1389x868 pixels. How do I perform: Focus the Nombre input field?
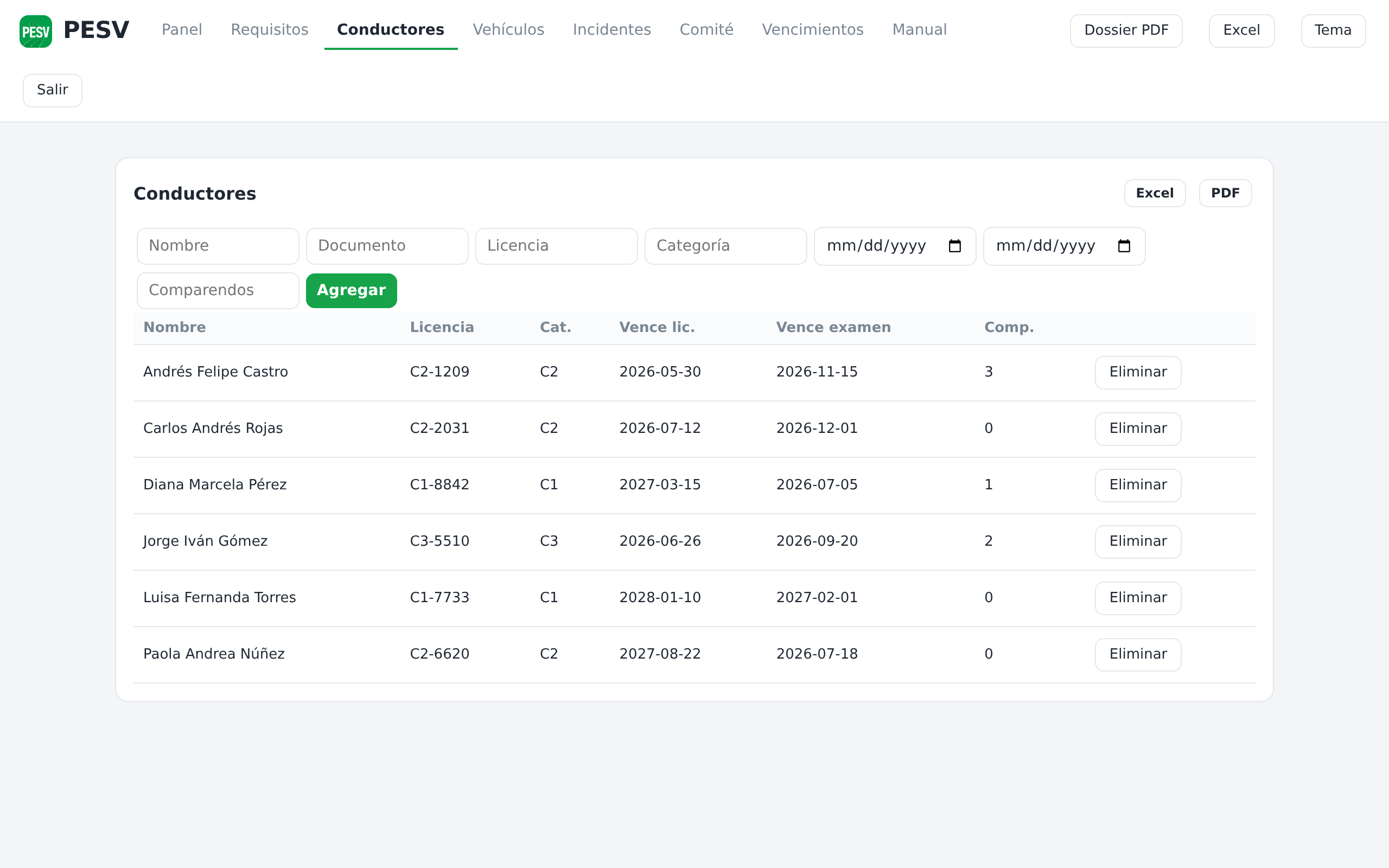(x=218, y=246)
